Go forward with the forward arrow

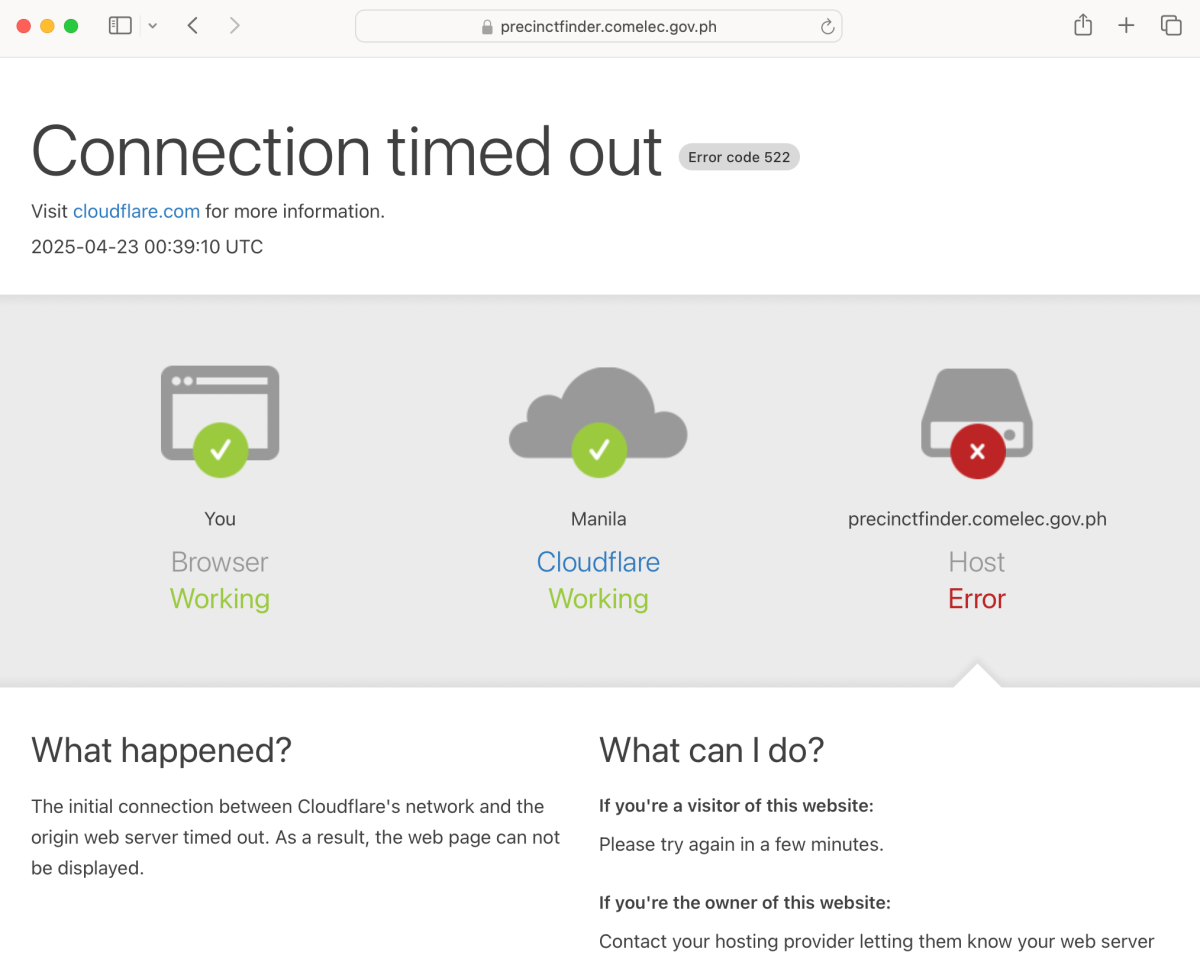235,26
